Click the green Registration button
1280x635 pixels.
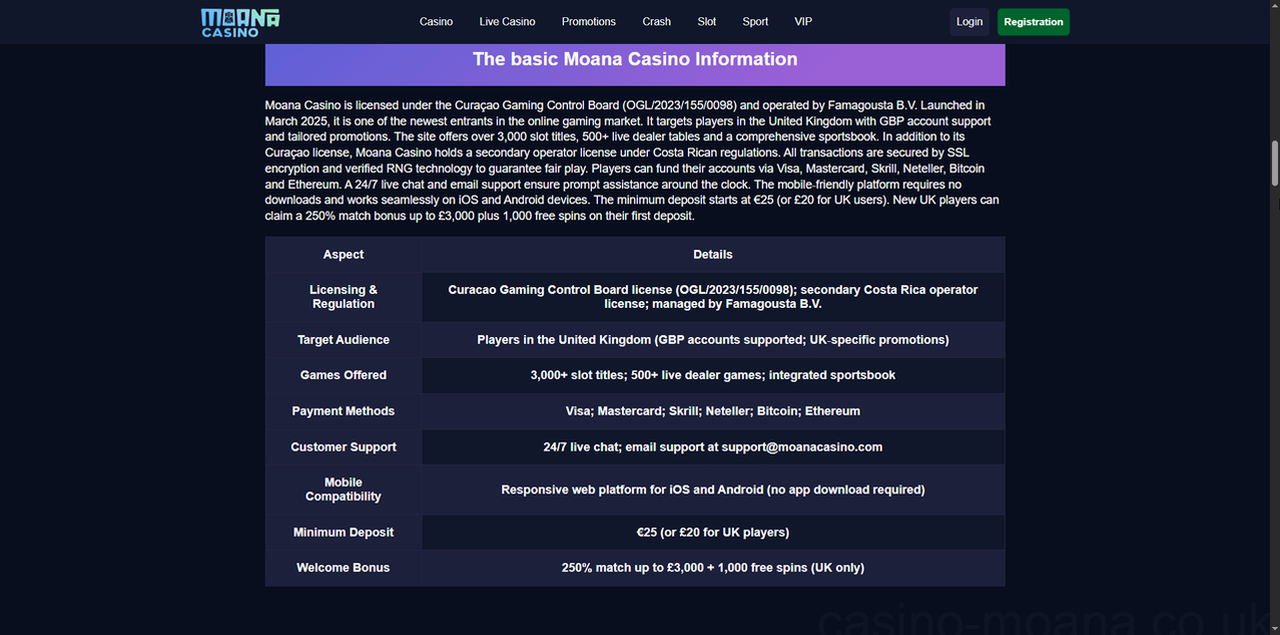tap(1033, 22)
